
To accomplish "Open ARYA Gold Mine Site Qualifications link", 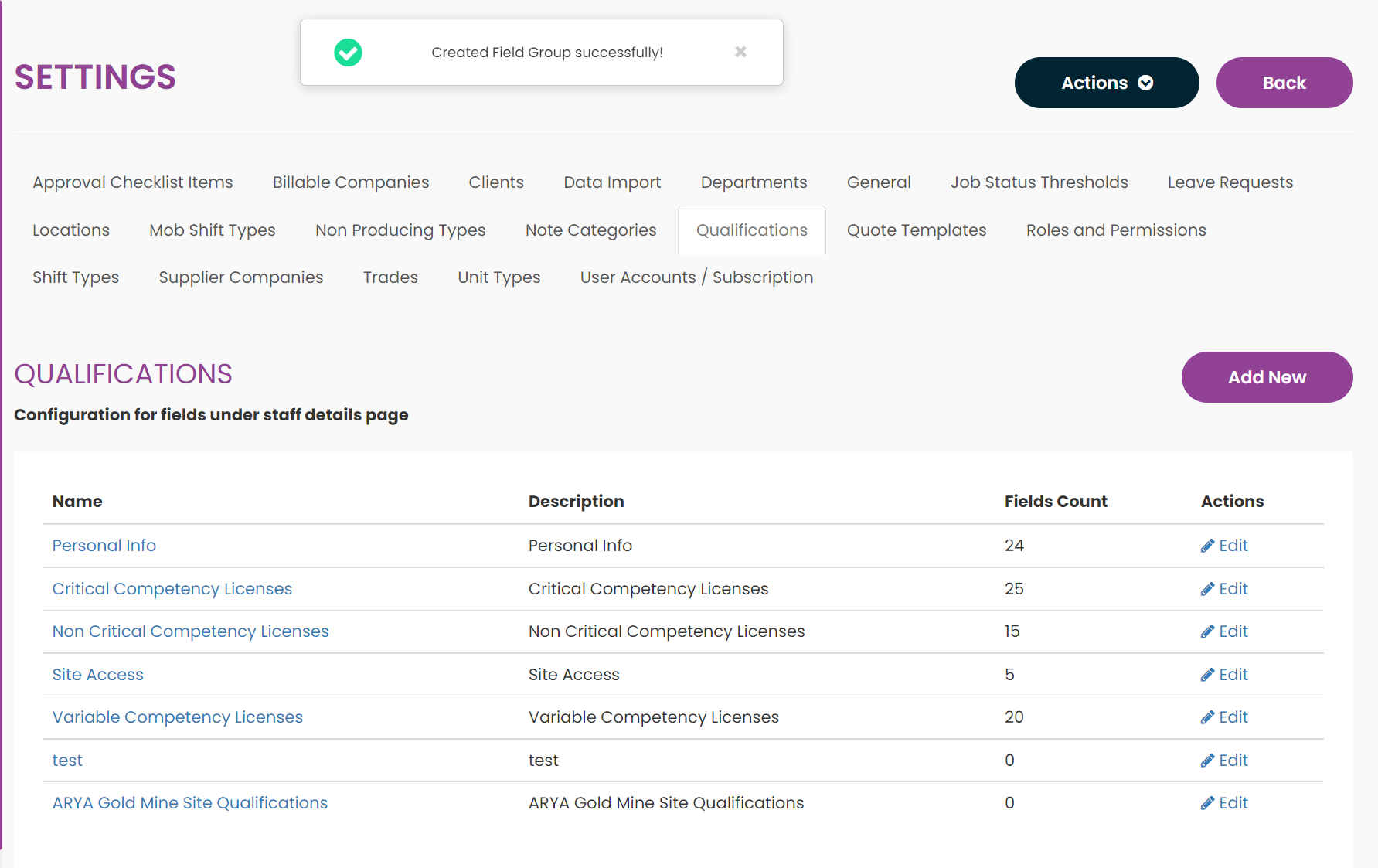I will 190,803.
